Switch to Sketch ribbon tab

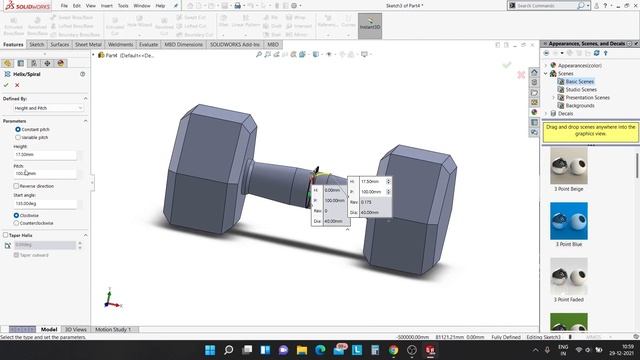coord(37,44)
